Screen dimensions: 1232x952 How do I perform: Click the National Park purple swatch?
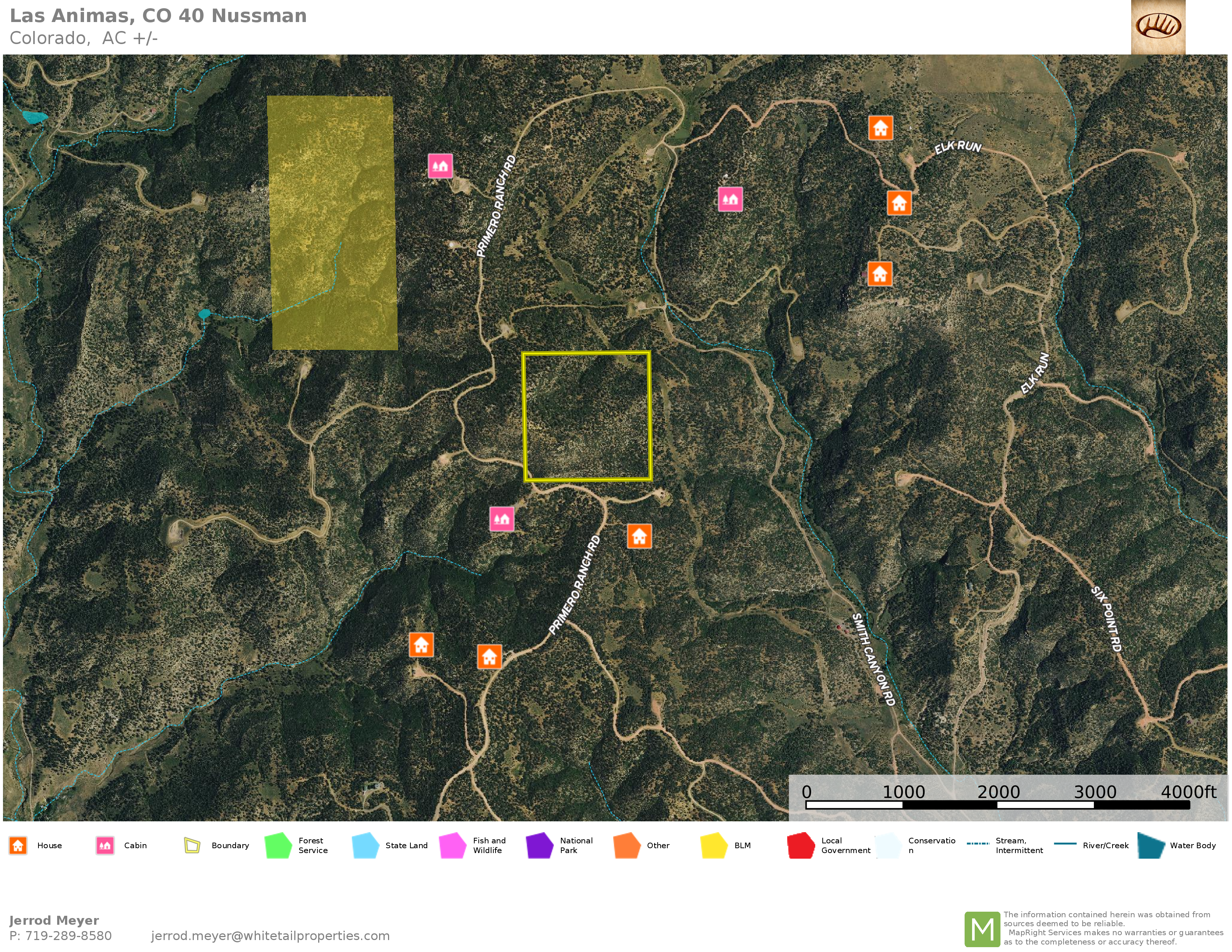pyautogui.click(x=539, y=845)
